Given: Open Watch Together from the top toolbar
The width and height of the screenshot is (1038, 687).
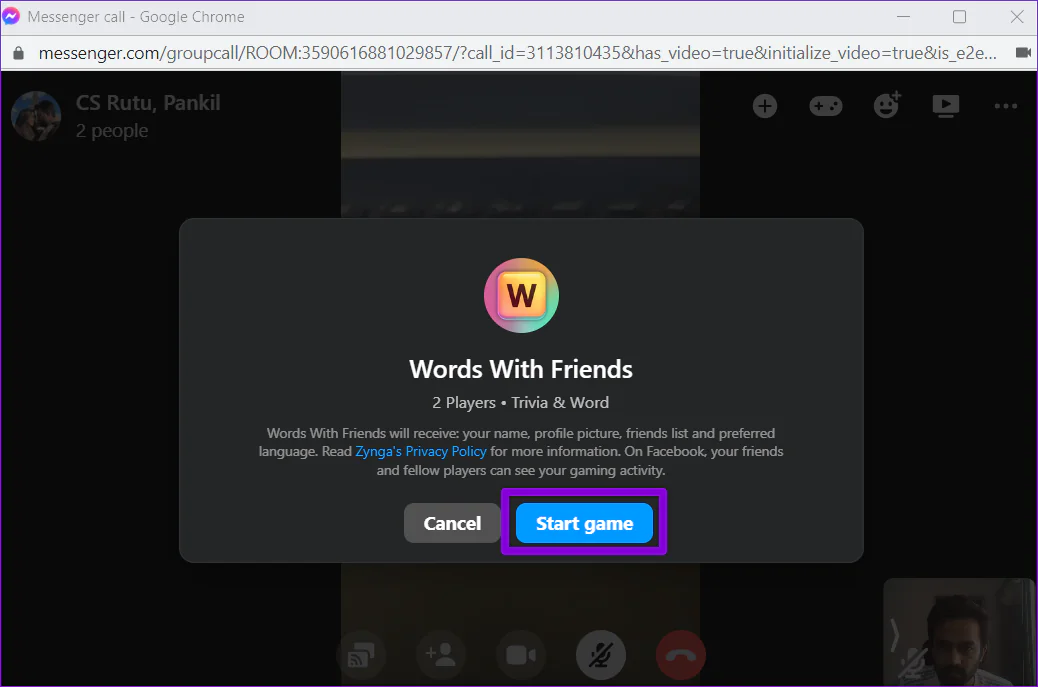Looking at the screenshot, I should (946, 105).
